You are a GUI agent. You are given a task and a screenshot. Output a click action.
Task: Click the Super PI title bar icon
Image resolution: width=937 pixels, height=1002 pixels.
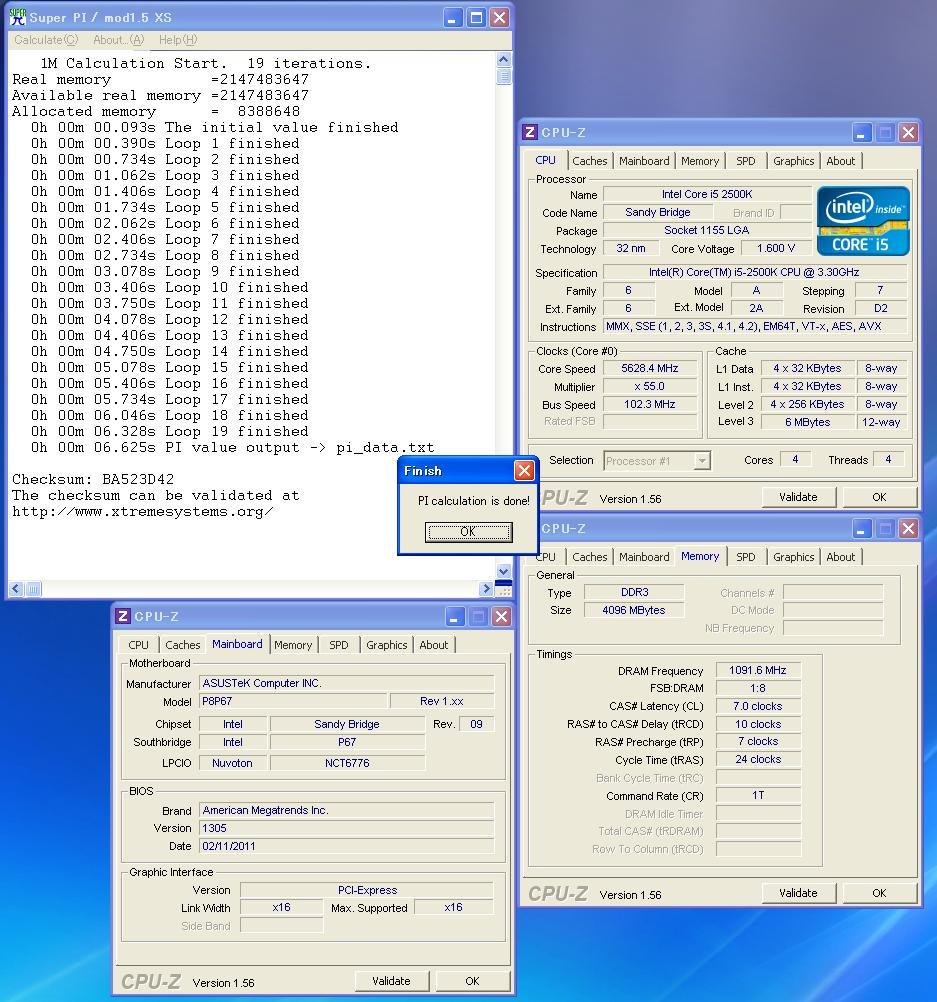(x=17, y=17)
